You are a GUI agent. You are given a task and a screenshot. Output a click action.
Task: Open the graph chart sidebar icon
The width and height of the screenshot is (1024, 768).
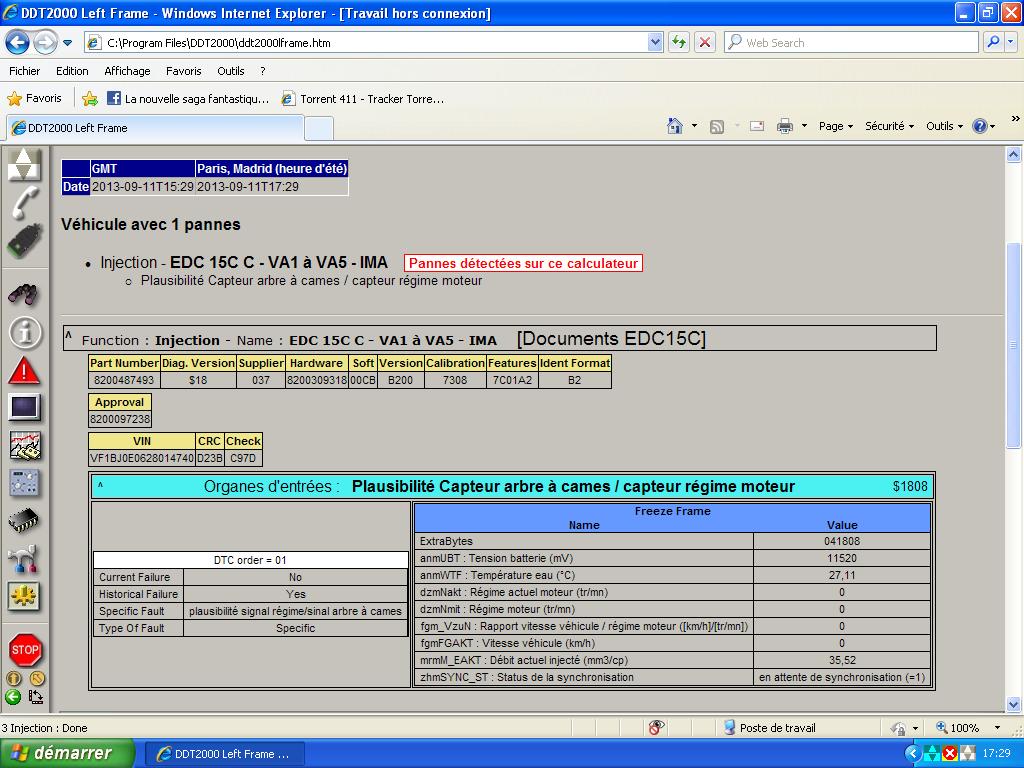[25, 445]
